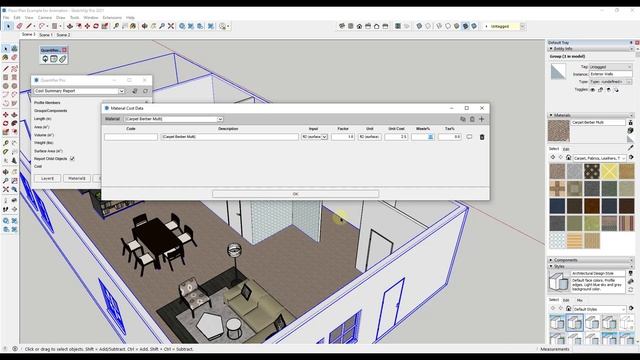Choose the Line pencil tool in top toolbar

[x=29, y=26]
